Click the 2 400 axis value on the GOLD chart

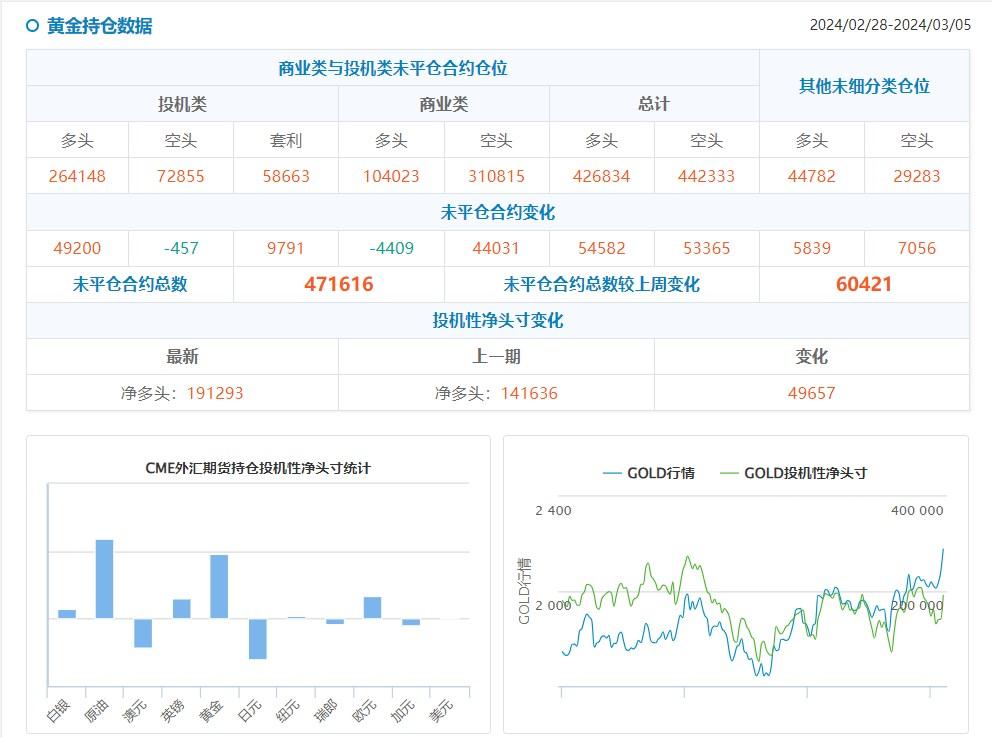[x=551, y=510]
